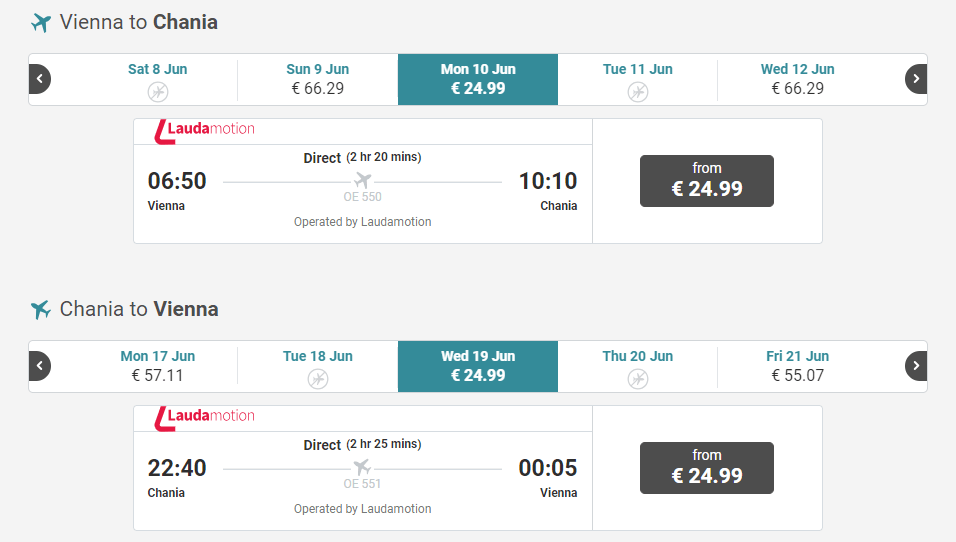
Task: Click no-flight icon under Thu 20 Jun
Action: click(x=638, y=379)
